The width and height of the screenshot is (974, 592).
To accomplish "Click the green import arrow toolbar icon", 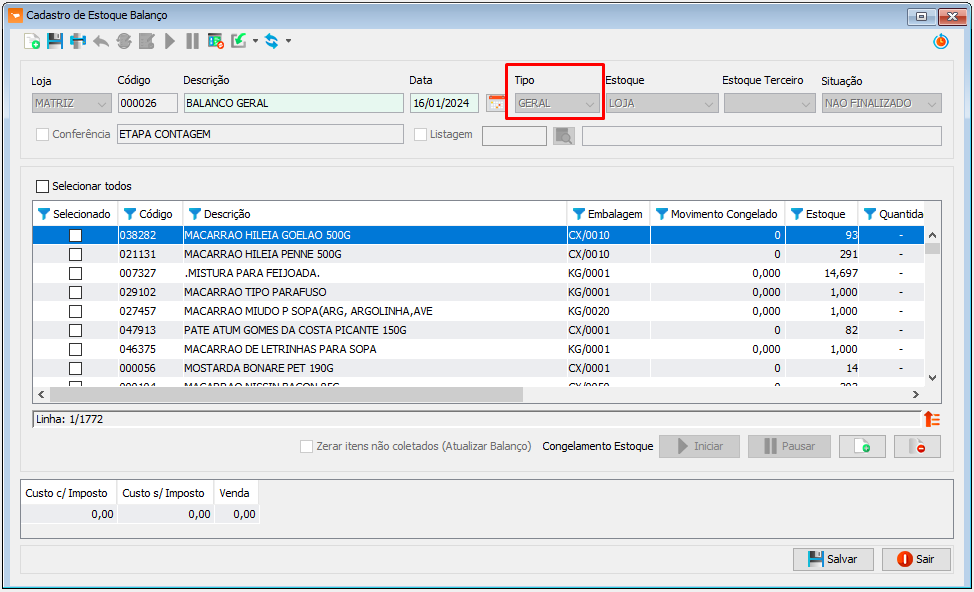I will pyautogui.click(x=239, y=42).
